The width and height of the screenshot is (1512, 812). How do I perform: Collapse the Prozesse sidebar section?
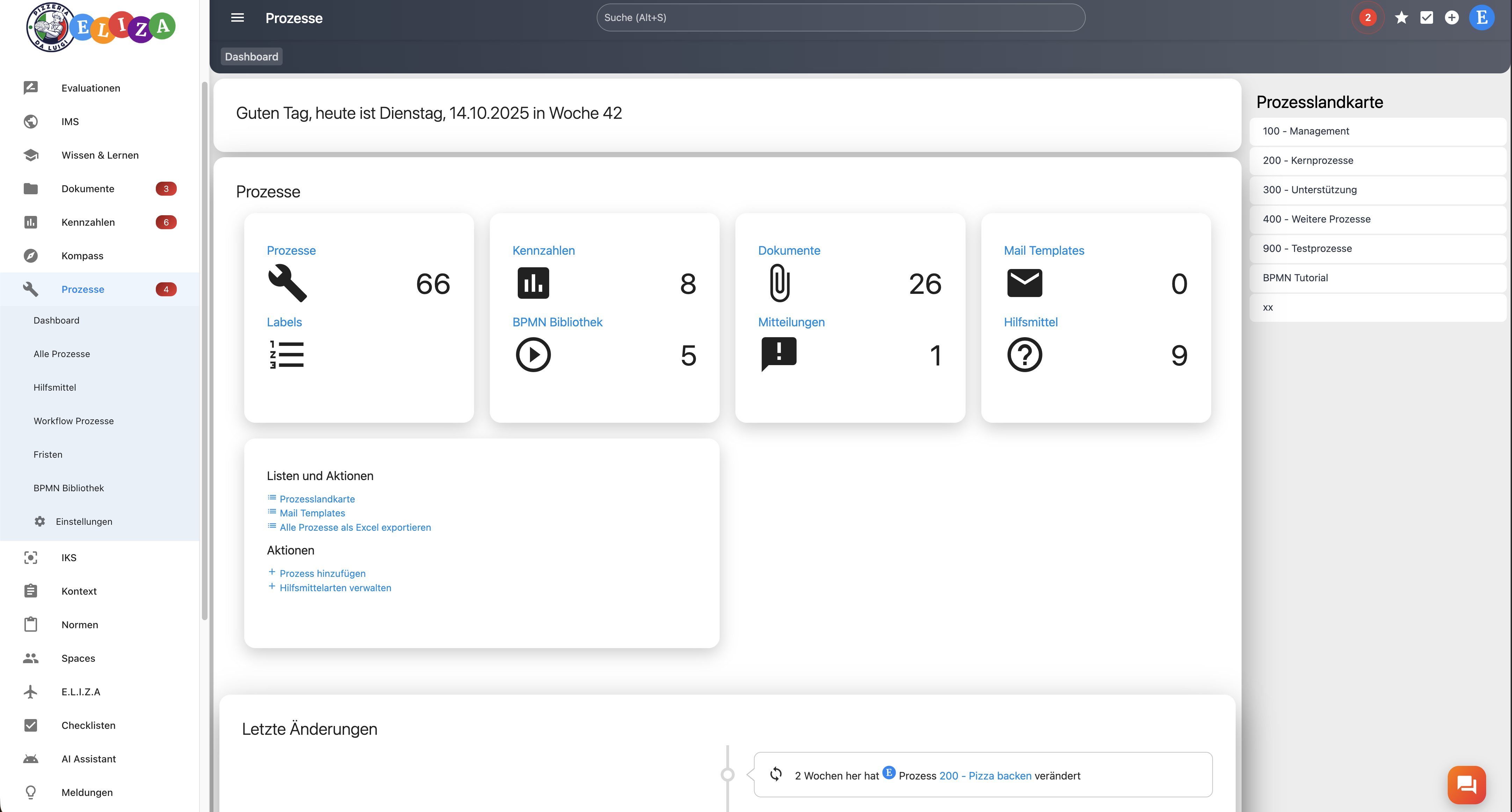tap(83, 289)
